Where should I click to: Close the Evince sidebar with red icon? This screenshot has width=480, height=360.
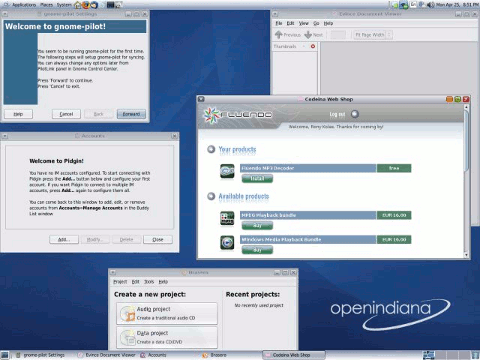[x=313, y=46]
